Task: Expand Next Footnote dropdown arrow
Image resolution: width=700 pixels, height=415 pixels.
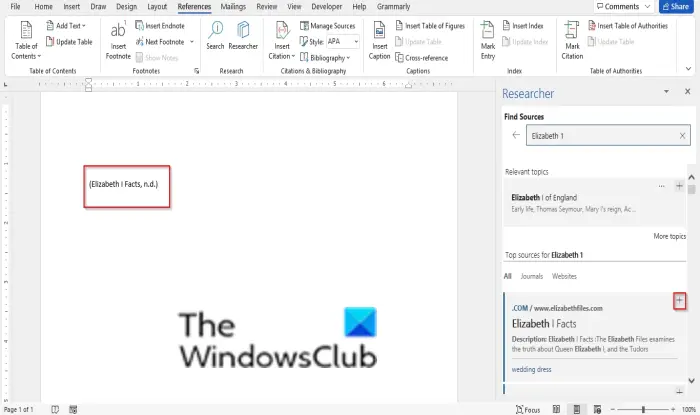Action: [192, 42]
